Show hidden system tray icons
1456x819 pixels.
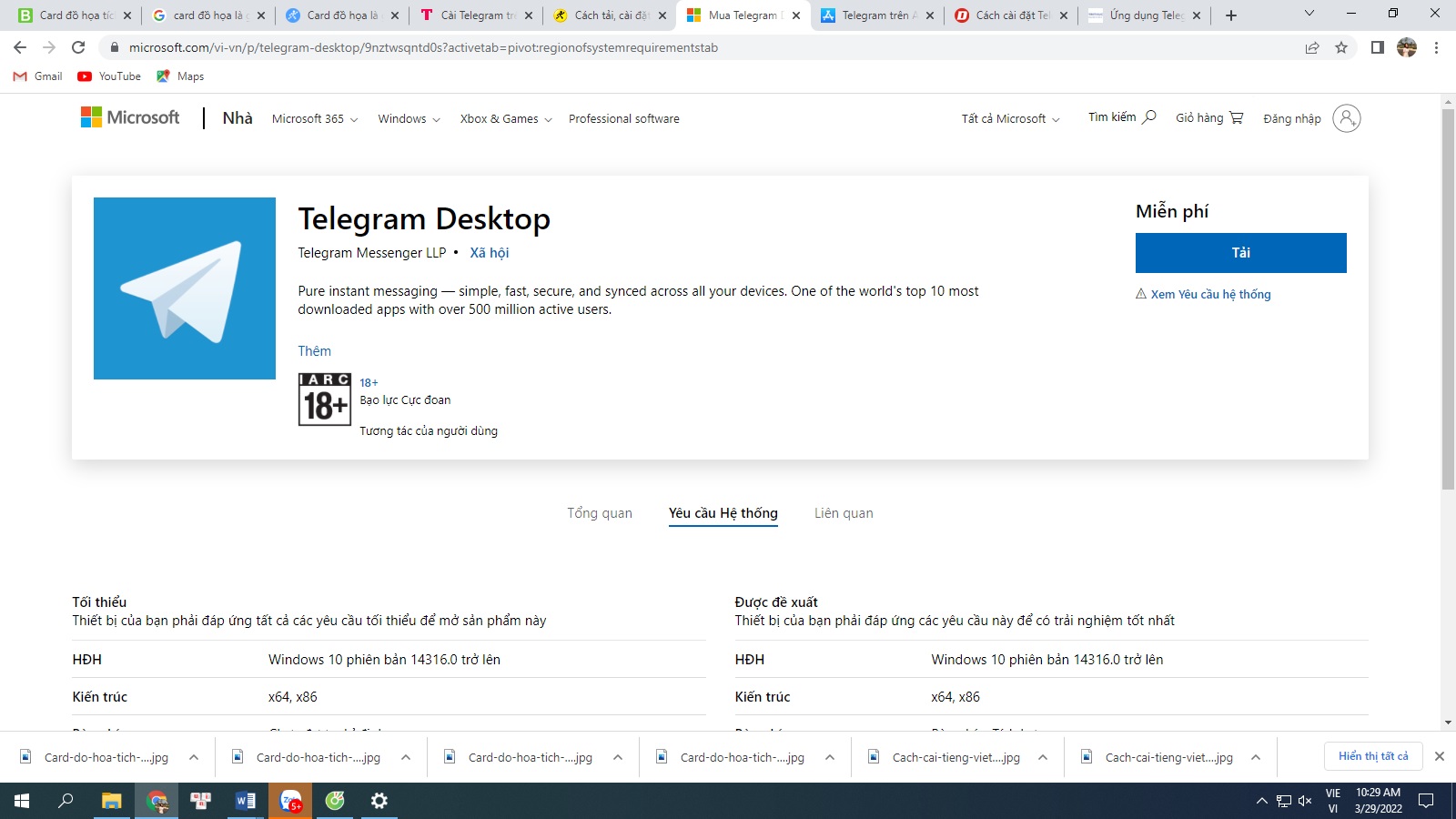(1261, 801)
